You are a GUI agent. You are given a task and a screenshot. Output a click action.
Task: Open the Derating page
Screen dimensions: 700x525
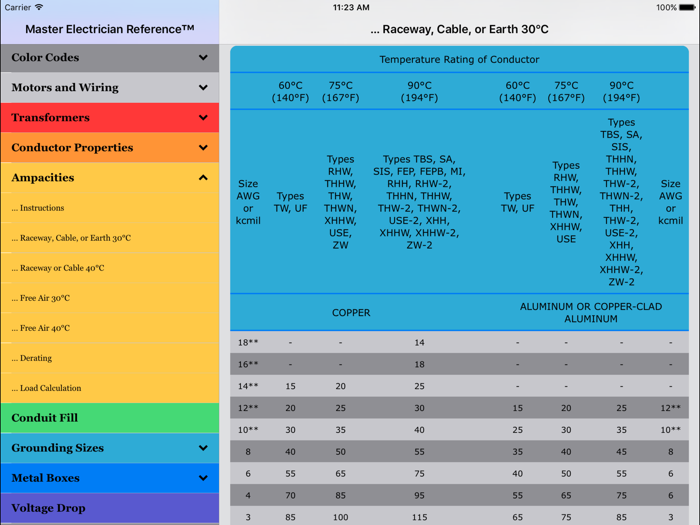(x=32, y=358)
